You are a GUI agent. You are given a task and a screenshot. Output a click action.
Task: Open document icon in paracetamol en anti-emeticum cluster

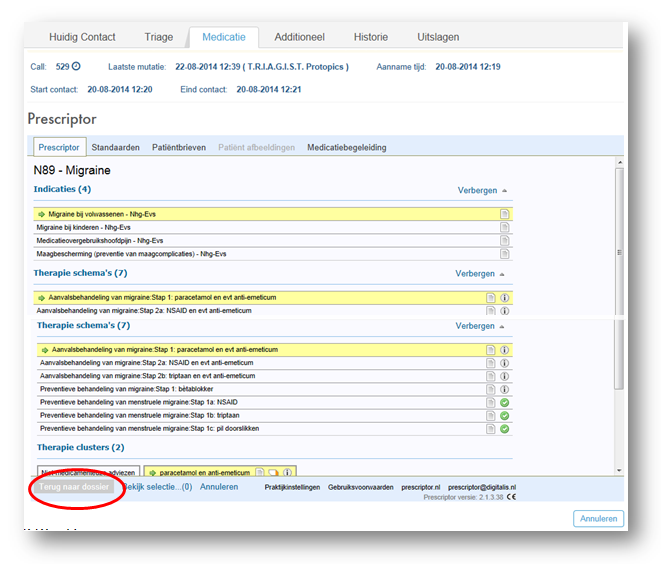pos(260,473)
